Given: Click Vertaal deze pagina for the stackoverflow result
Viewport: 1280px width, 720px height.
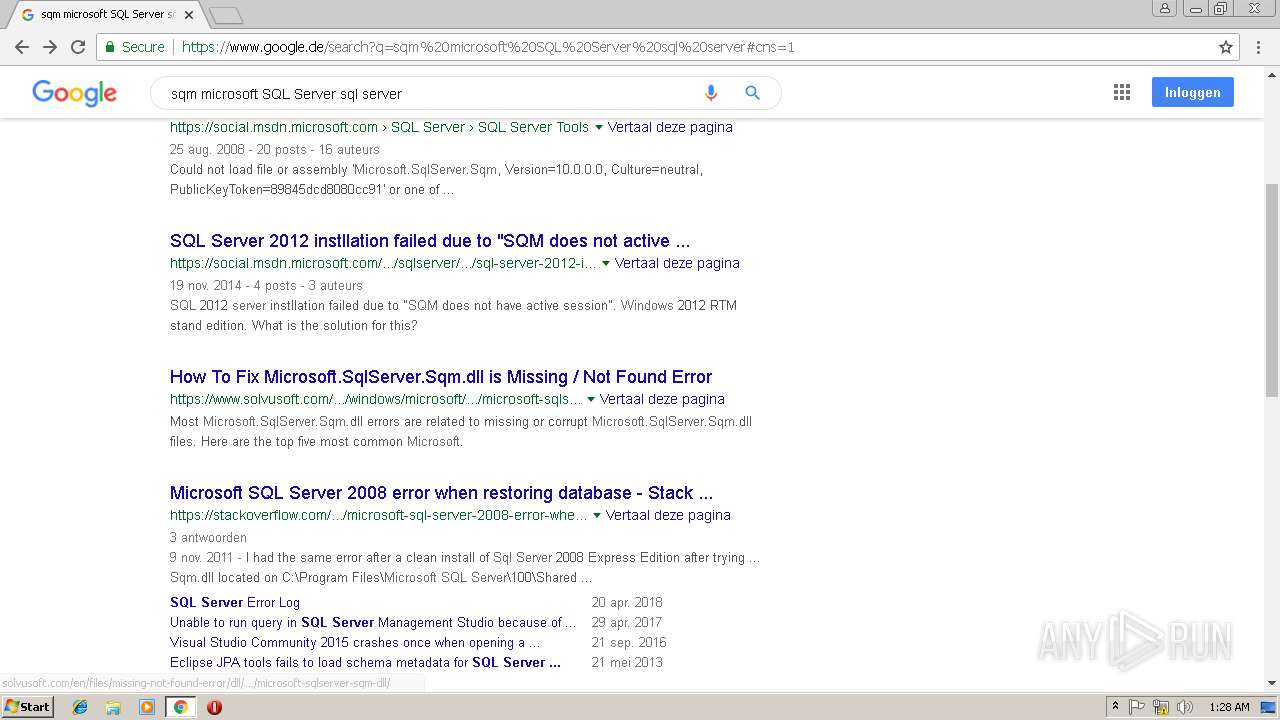Looking at the screenshot, I should (x=668, y=515).
